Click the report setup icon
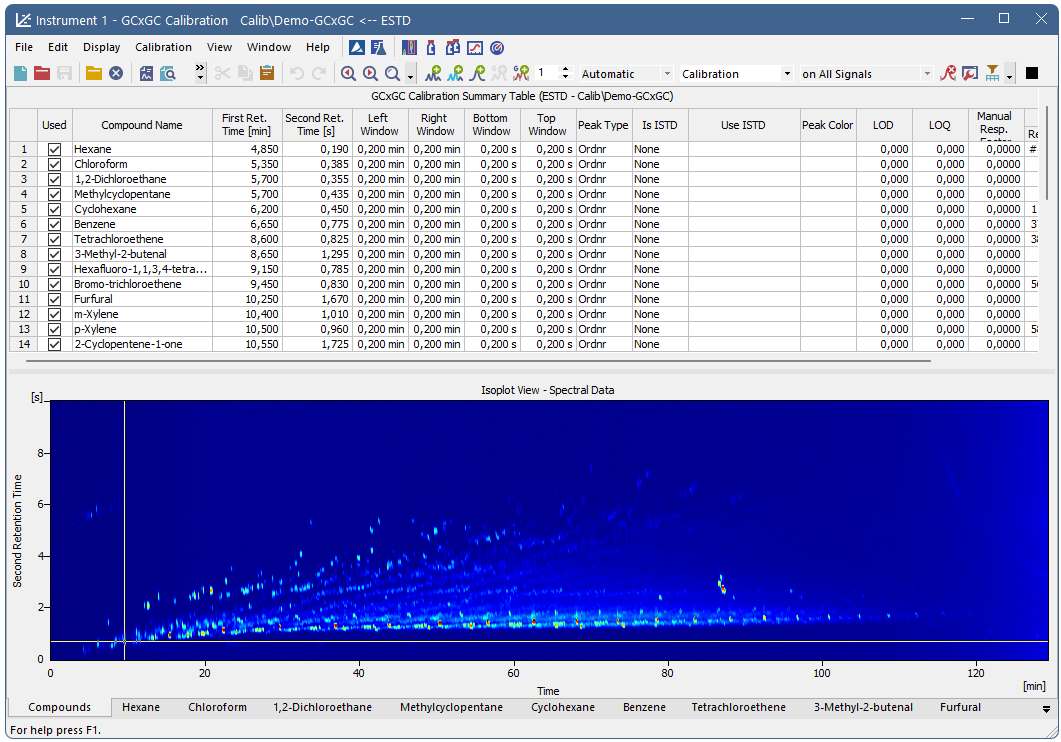 pyautogui.click(x=146, y=73)
